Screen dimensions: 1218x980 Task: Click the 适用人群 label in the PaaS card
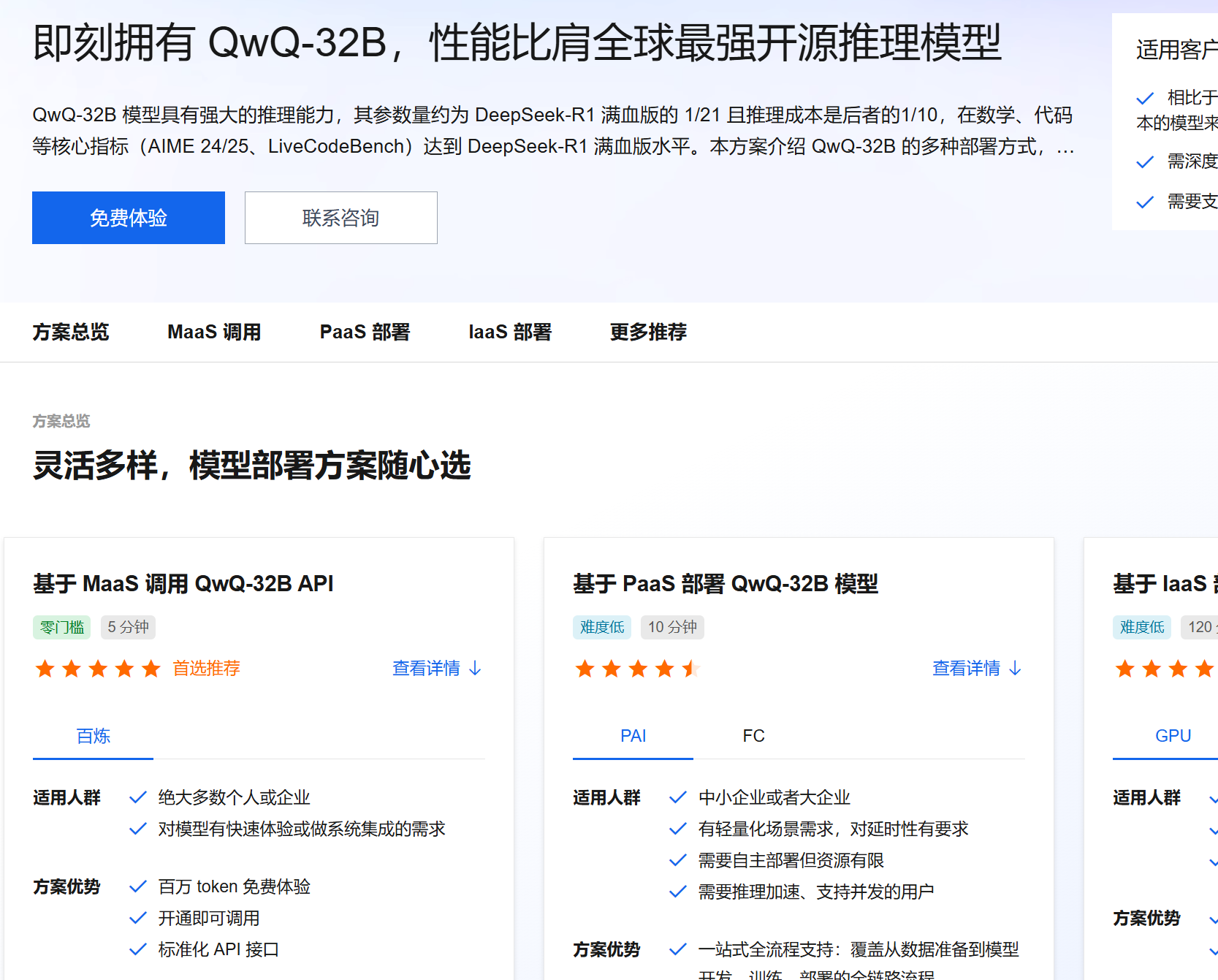[x=606, y=797]
